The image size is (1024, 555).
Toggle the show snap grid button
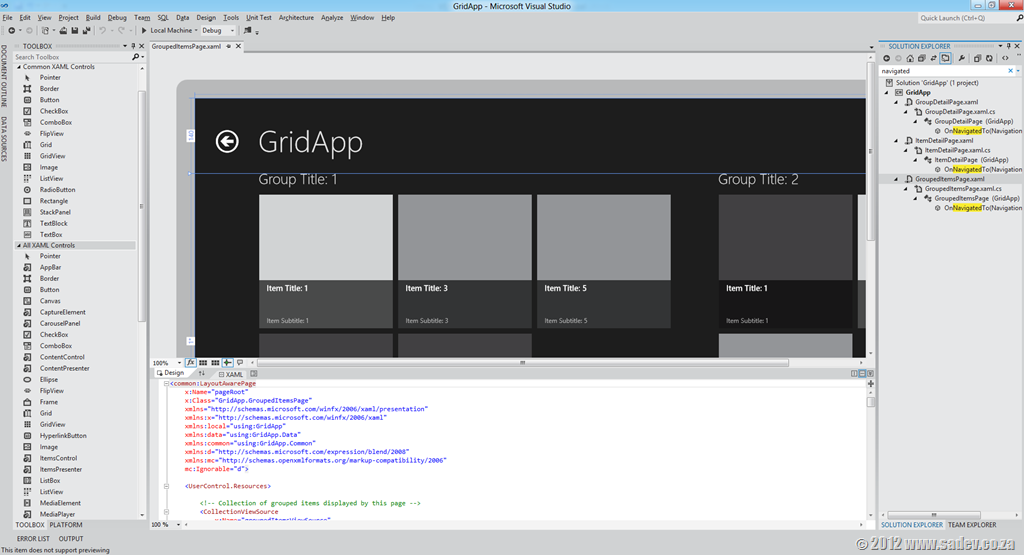click(203, 362)
